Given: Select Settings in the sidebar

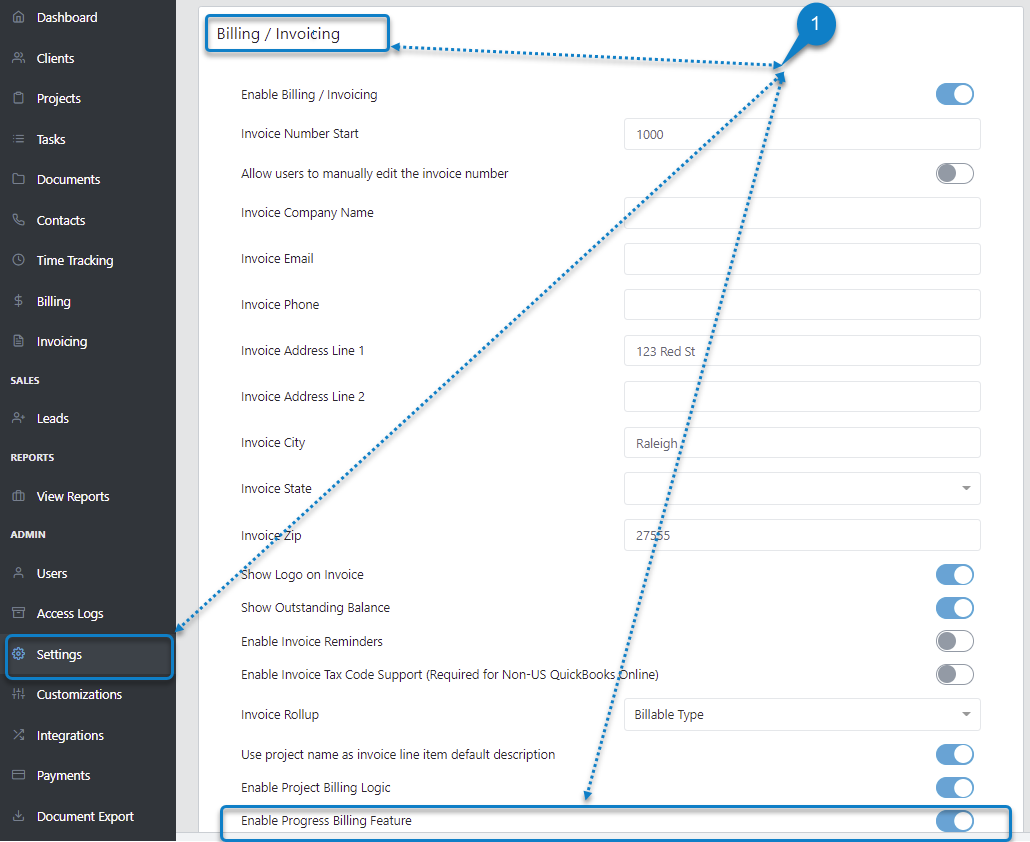Looking at the screenshot, I should [x=58, y=654].
